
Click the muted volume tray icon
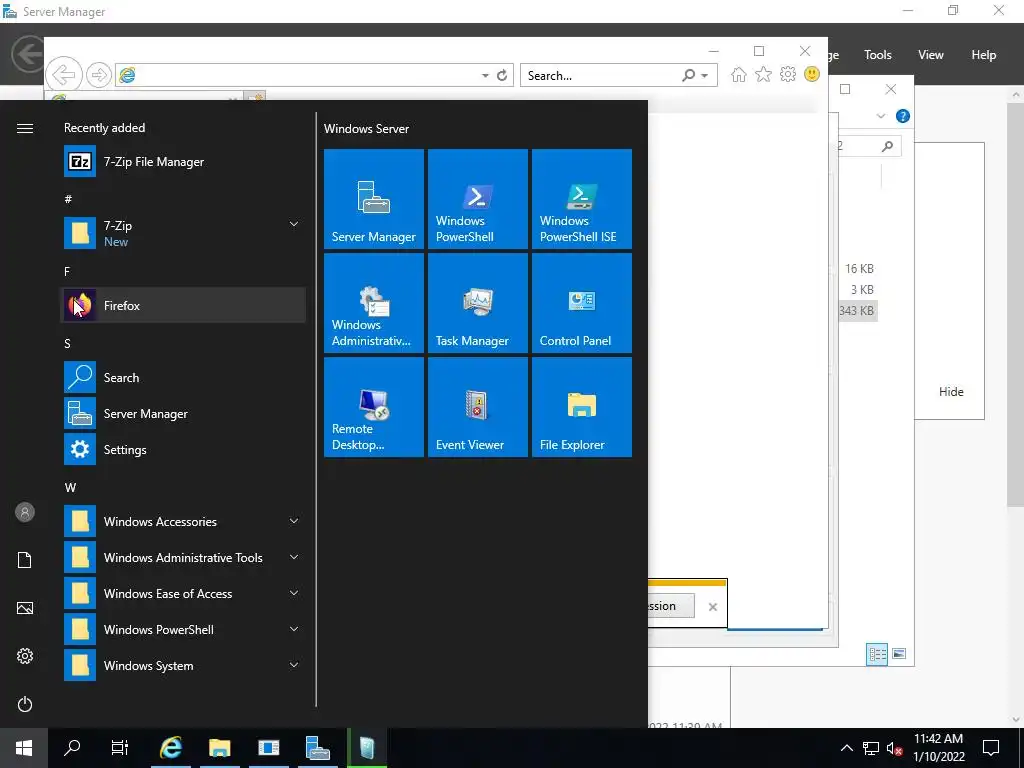895,748
